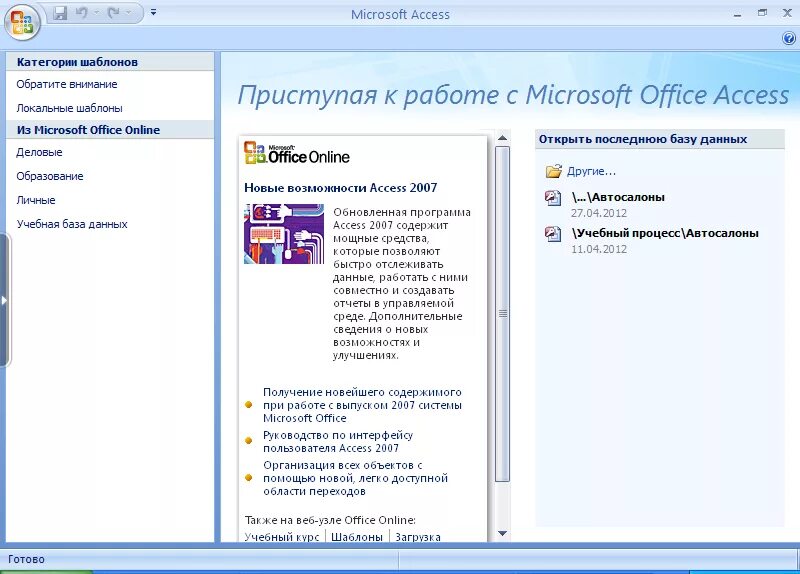Open Шаблоны link at bottom
This screenshot has height=574, width=800.
point(357,537)
